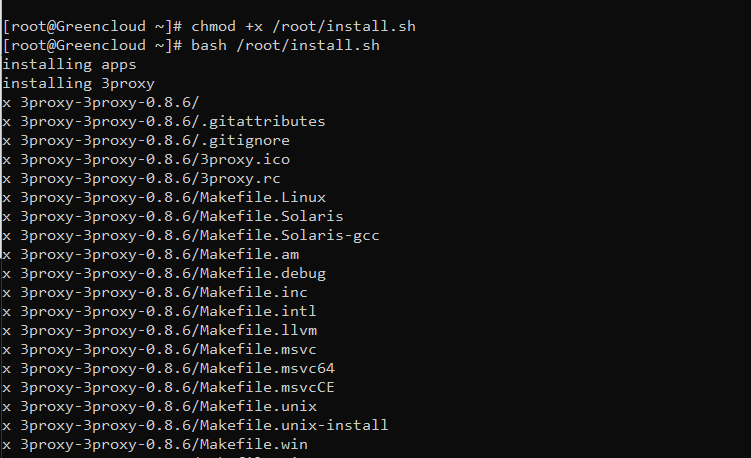Click the Makefile.unix-install entry

(x=195, y=425)
